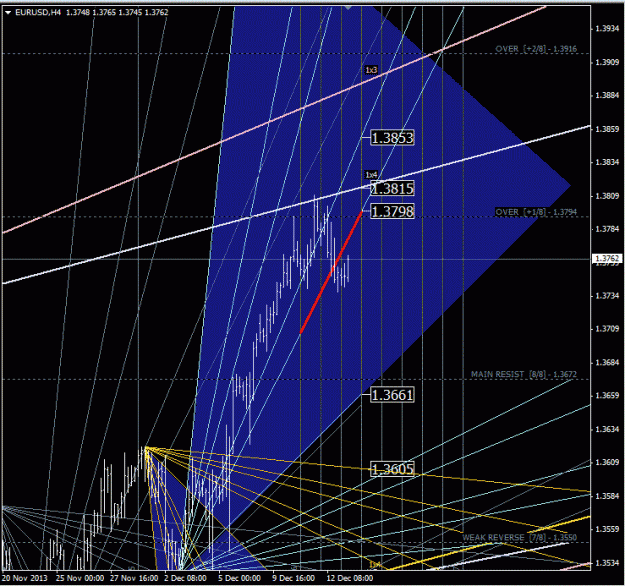The width and height of the screenshot is (625, 586).
Task: Click the 1.3734 value on the price scale
Action: [607, 296]
